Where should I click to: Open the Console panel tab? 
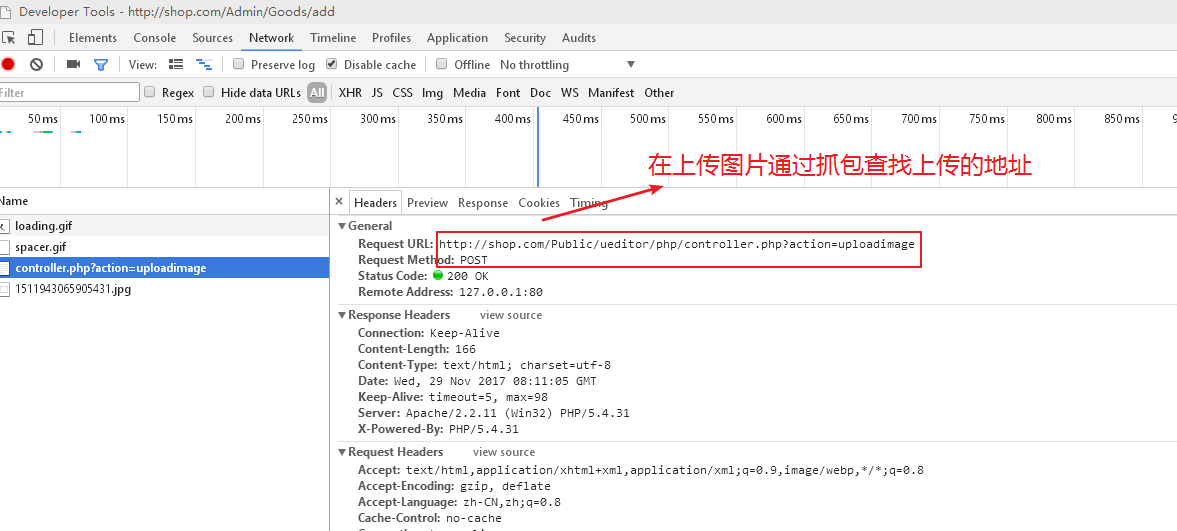pyautogui.click(x=155, y=38)
